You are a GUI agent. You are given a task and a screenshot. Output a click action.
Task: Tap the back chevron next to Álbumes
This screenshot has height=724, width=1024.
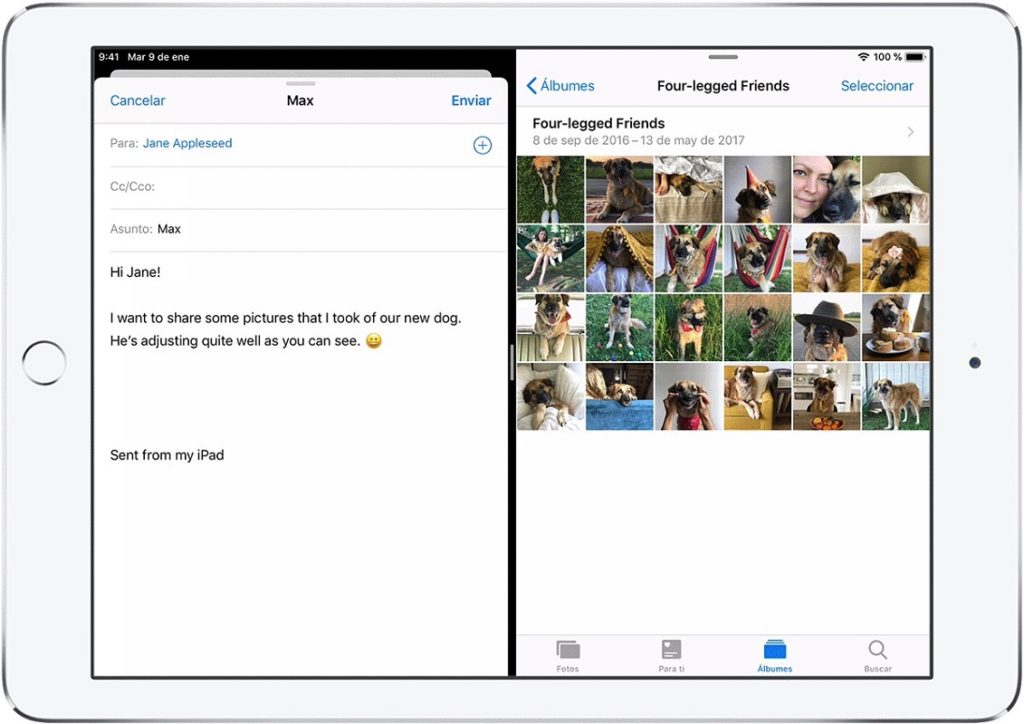pos(531,86)
